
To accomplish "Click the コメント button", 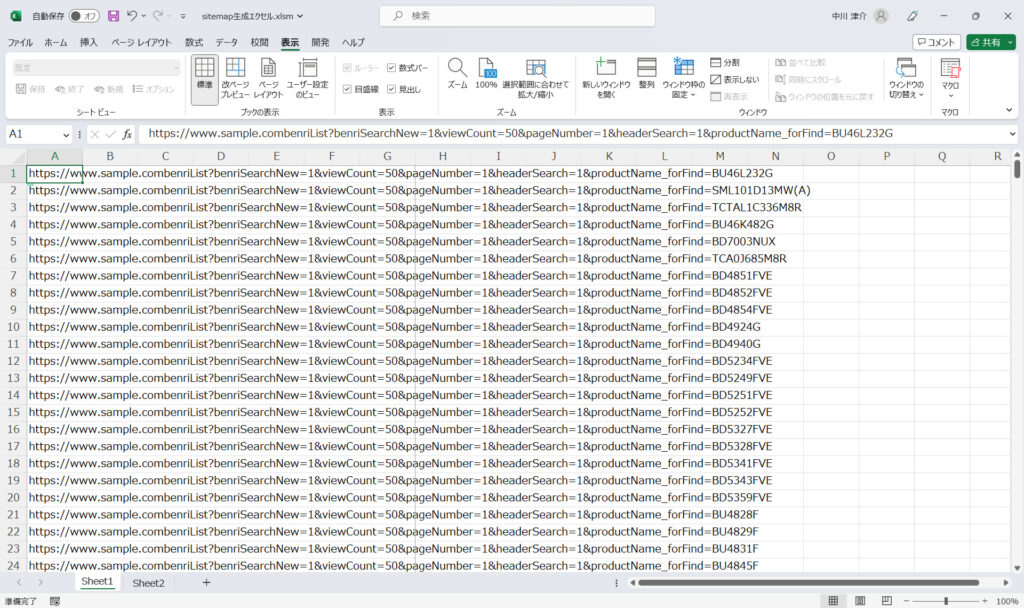I will point(936,42).
